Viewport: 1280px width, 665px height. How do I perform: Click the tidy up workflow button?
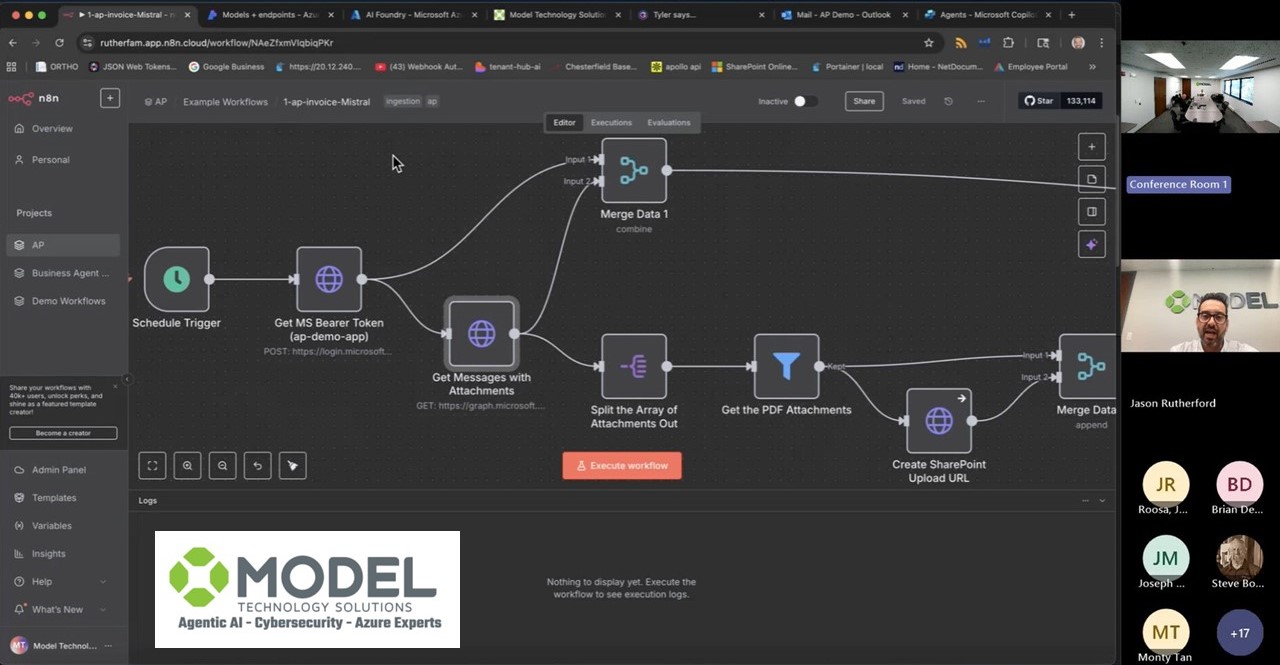tap(292, 465)
